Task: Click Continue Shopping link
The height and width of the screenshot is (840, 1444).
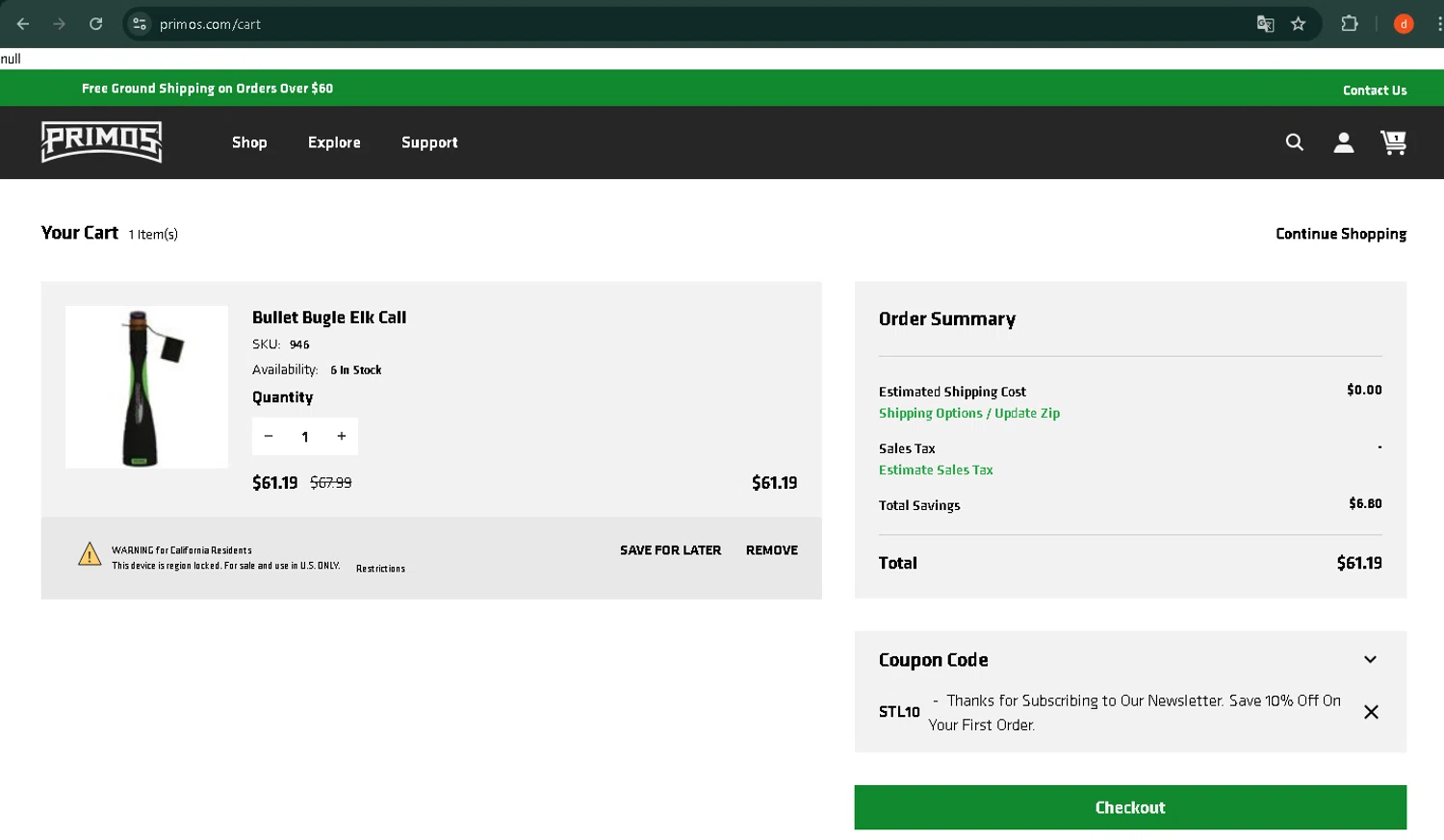Action: point(1341,234)
